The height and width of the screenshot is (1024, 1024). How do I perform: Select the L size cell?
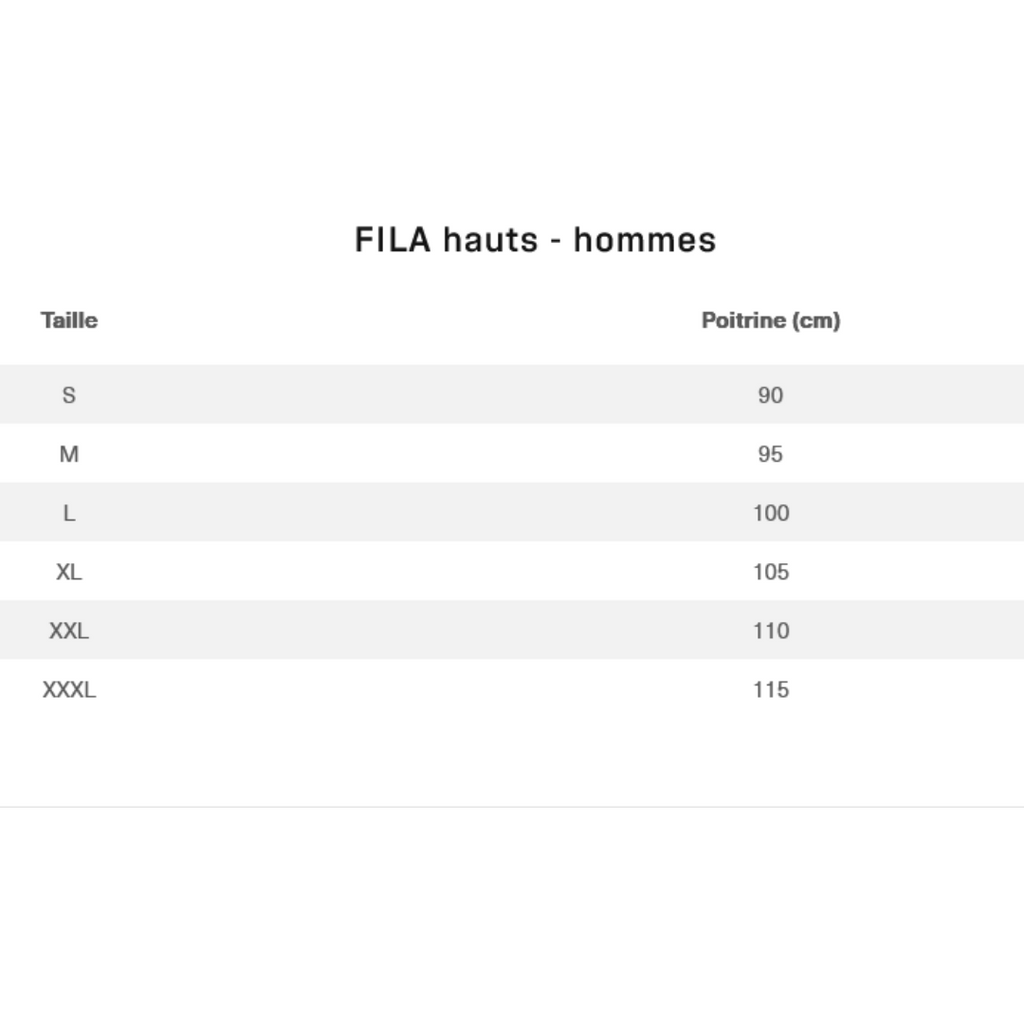[69, 513]
